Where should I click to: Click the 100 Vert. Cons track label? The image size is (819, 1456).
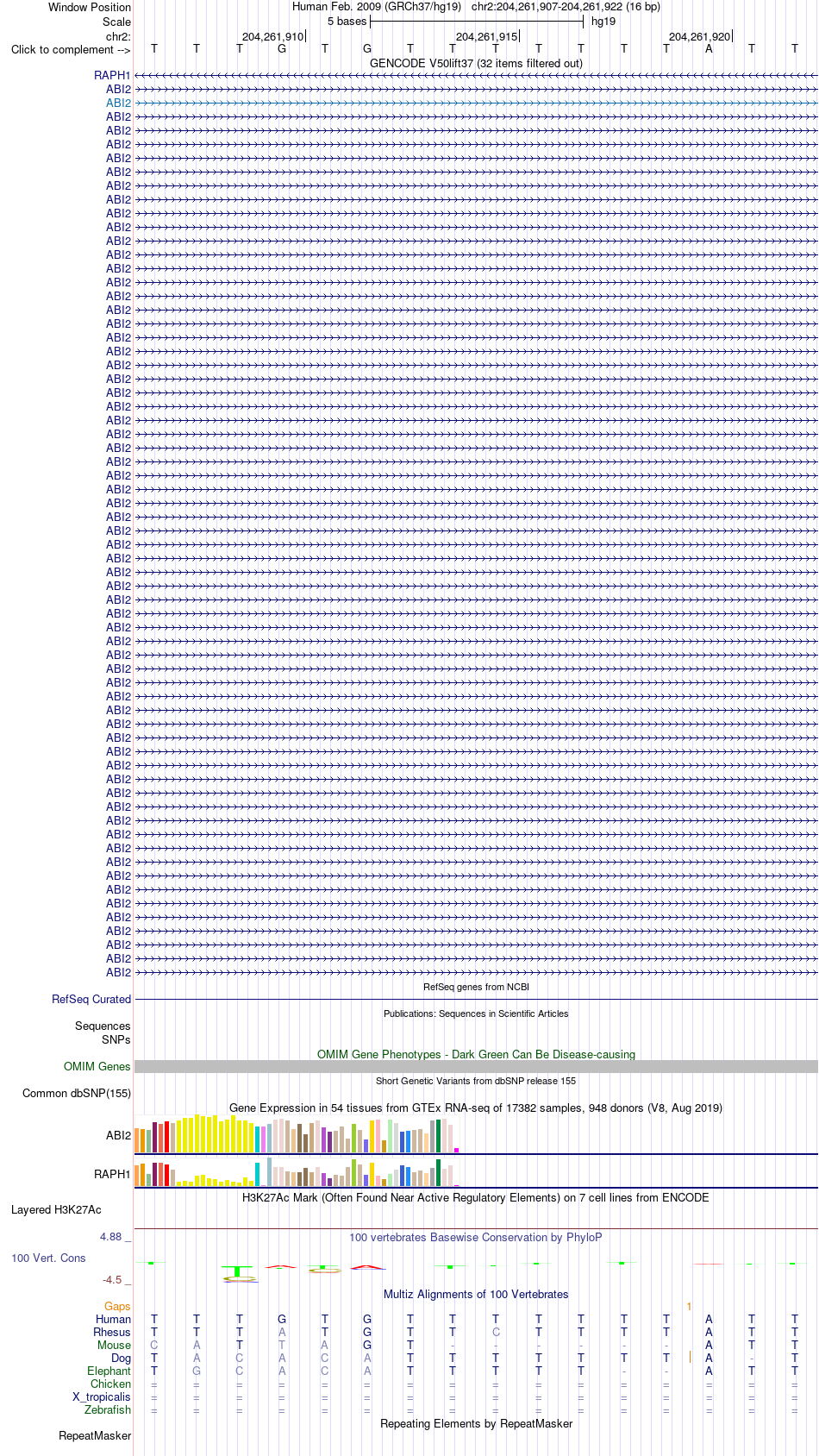coord(48,1258)
